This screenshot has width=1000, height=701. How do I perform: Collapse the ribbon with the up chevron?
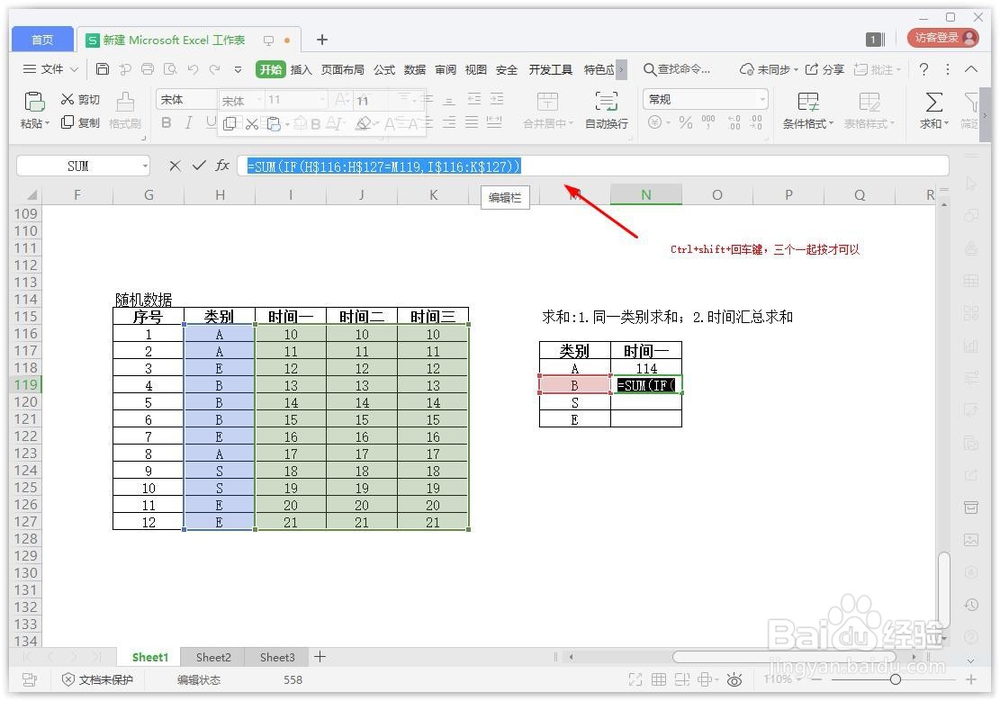point(971,70)
